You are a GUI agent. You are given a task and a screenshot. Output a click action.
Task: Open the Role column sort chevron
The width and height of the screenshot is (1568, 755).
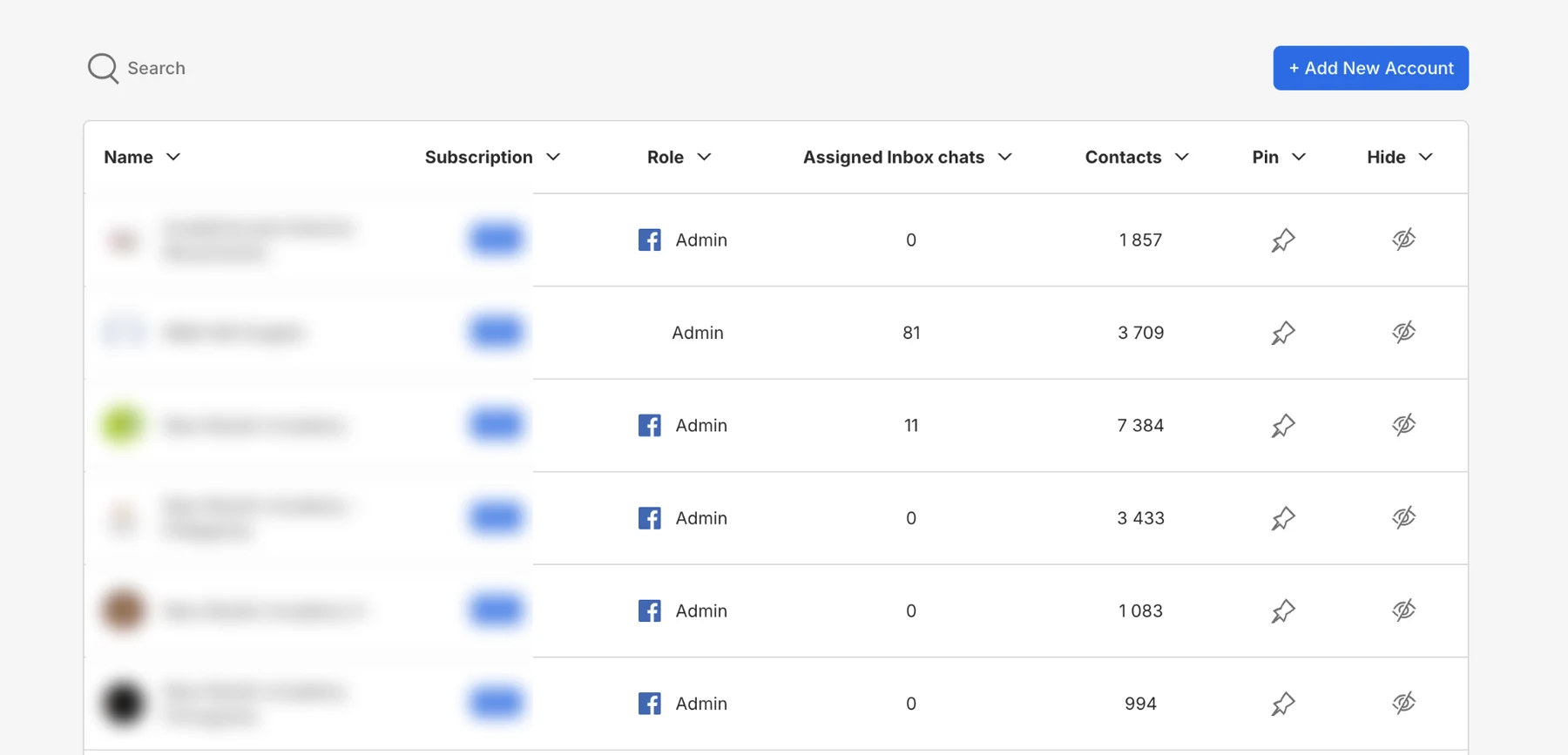[x=705, y=157]
